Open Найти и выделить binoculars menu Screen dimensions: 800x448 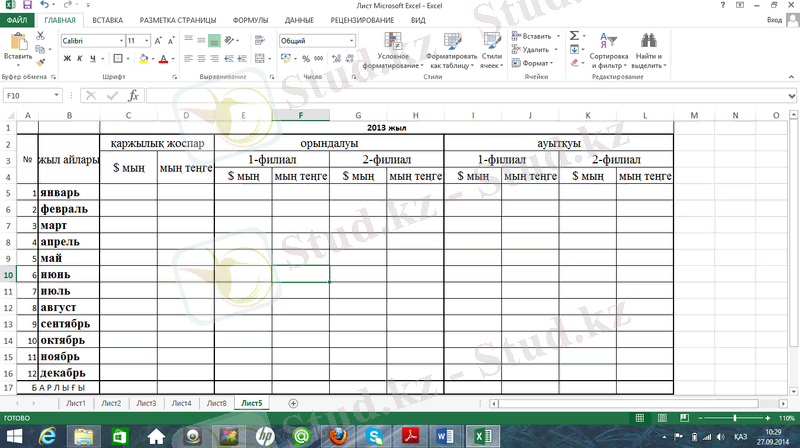(x=648, y=50)
